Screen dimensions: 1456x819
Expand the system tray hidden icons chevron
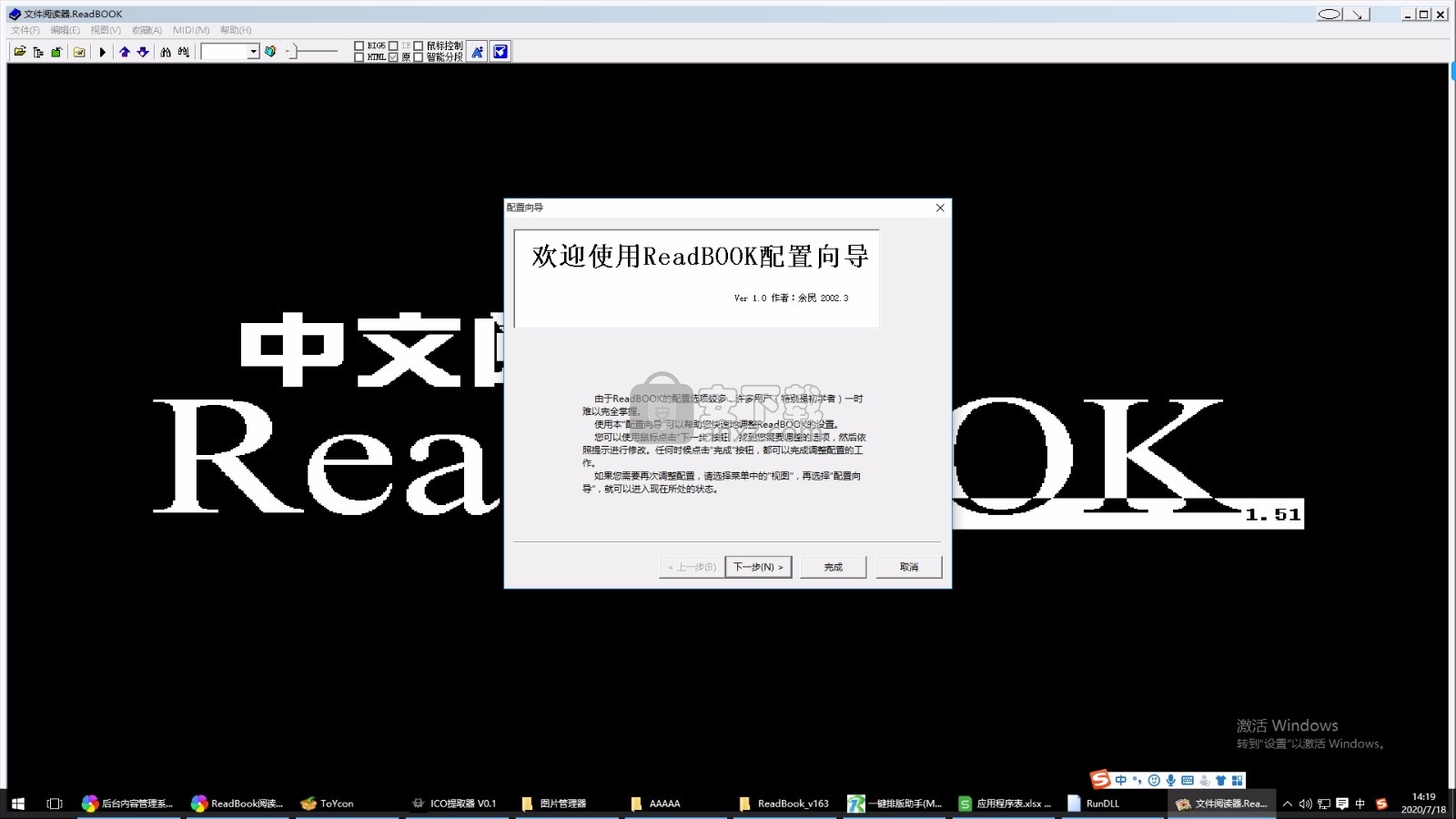point(1288,804)
